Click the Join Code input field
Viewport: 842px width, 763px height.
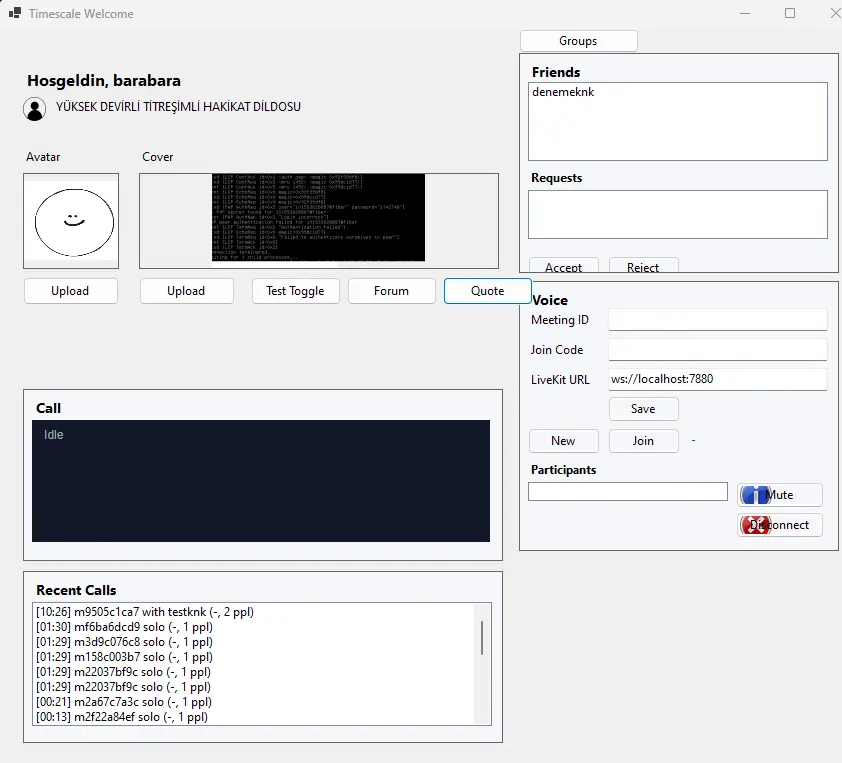717,350
